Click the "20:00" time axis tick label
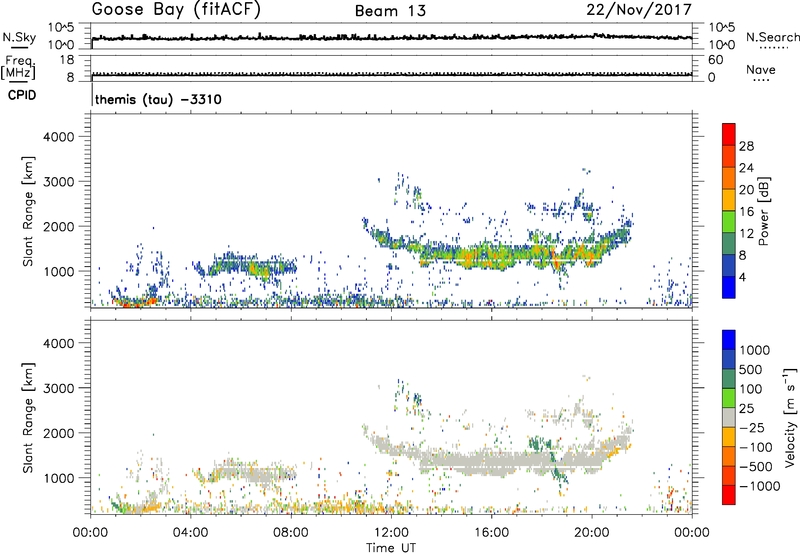The width and height of the screenshot is (800, 554). pos(592,533)
